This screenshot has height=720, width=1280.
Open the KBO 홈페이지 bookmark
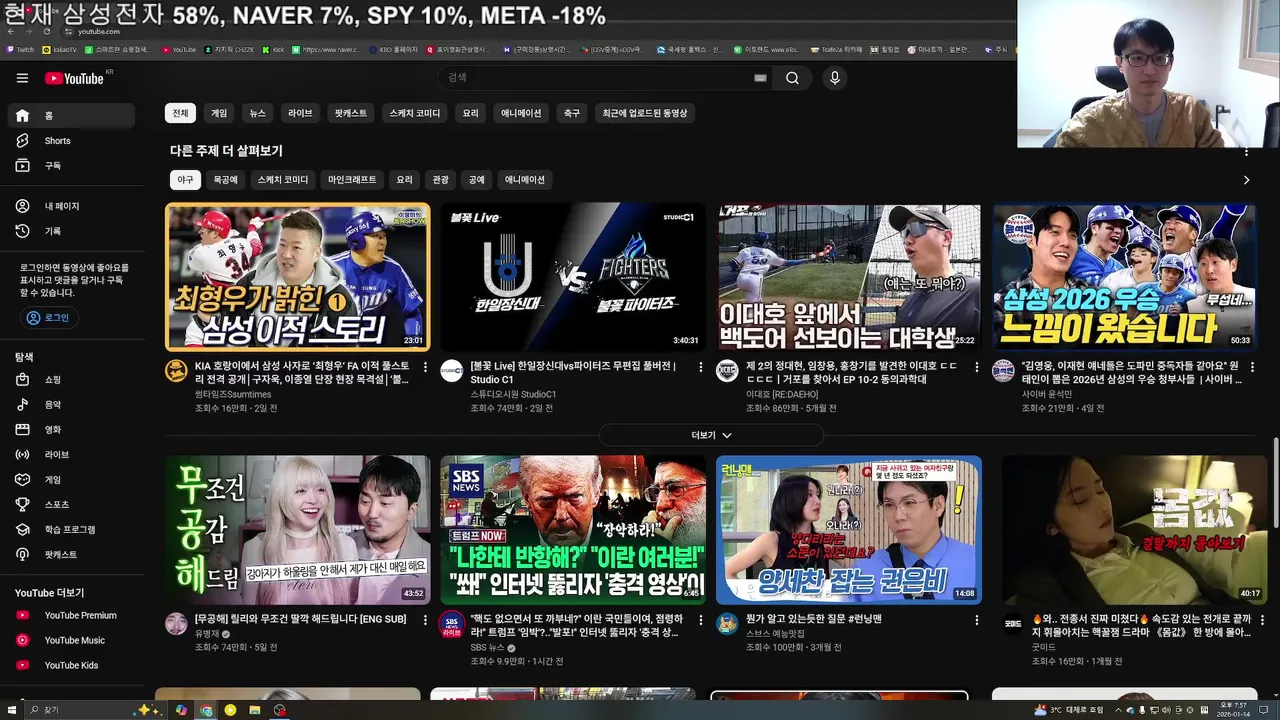(x=393, y=49)
